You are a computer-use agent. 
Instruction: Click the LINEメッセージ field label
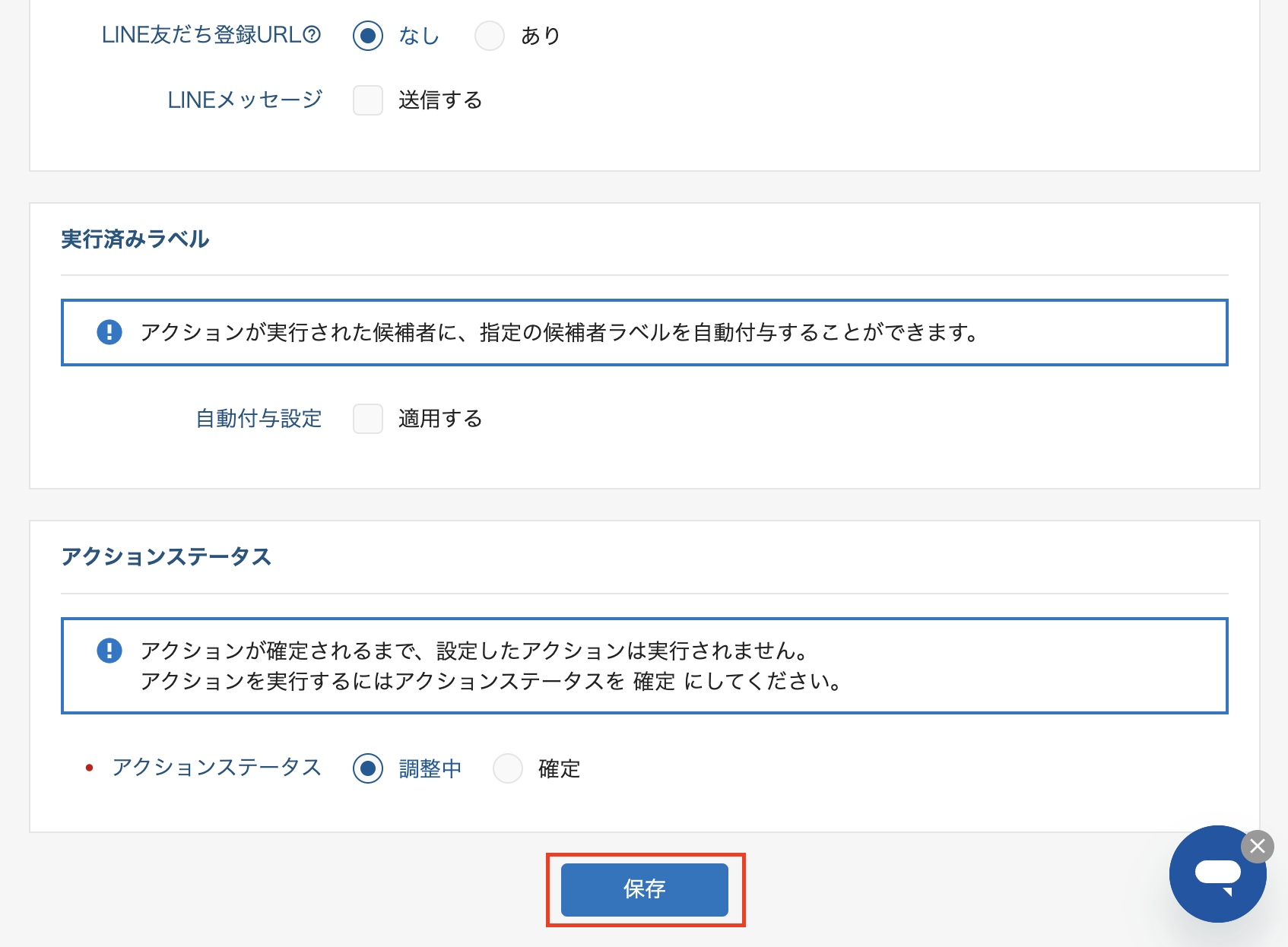pos(245,100)
